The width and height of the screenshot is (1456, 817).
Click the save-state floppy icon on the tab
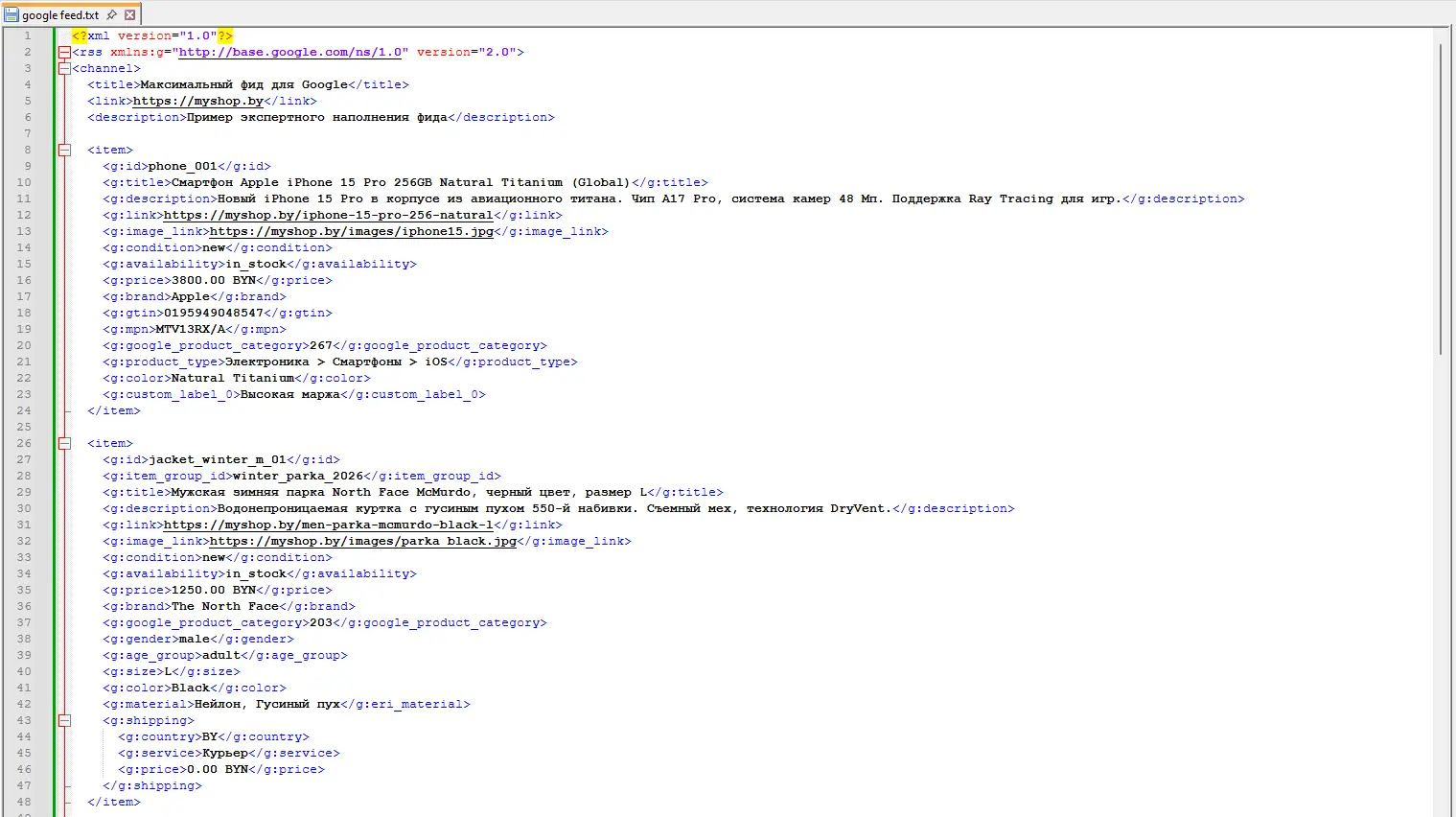(12, 14)
